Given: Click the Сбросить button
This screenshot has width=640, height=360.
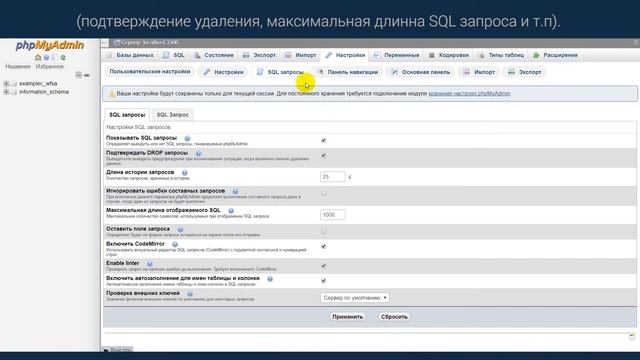Looking at the screenshot, I should (x=394, y=317).
